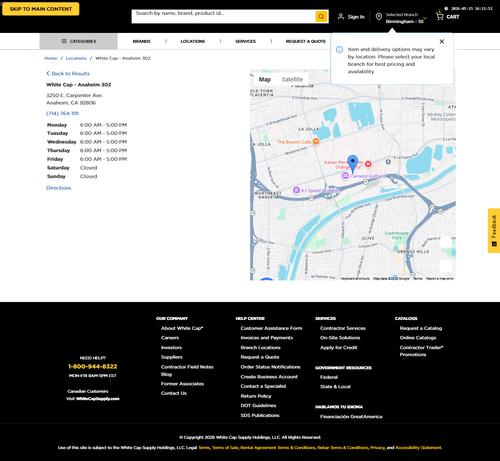This screenshot has width=500, height=461.
Task: Click the yellow search magnifier button
Action: click(321, 16)
